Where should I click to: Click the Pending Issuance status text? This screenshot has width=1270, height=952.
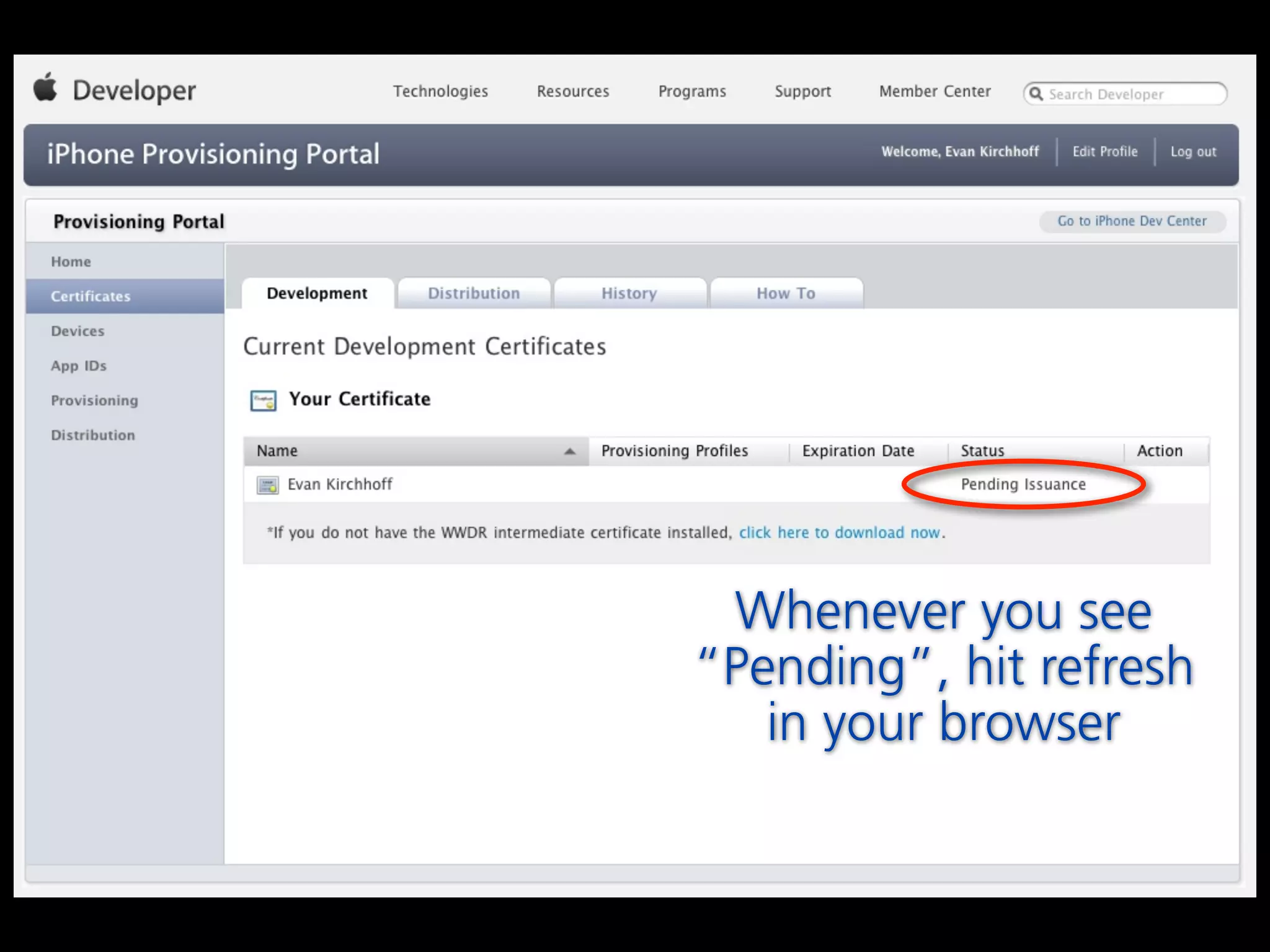1023,485
